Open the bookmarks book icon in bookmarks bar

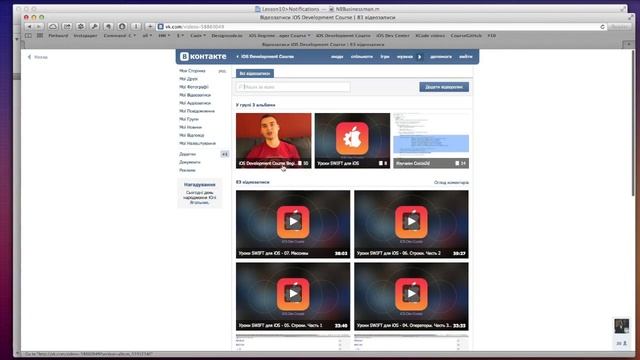28,36
